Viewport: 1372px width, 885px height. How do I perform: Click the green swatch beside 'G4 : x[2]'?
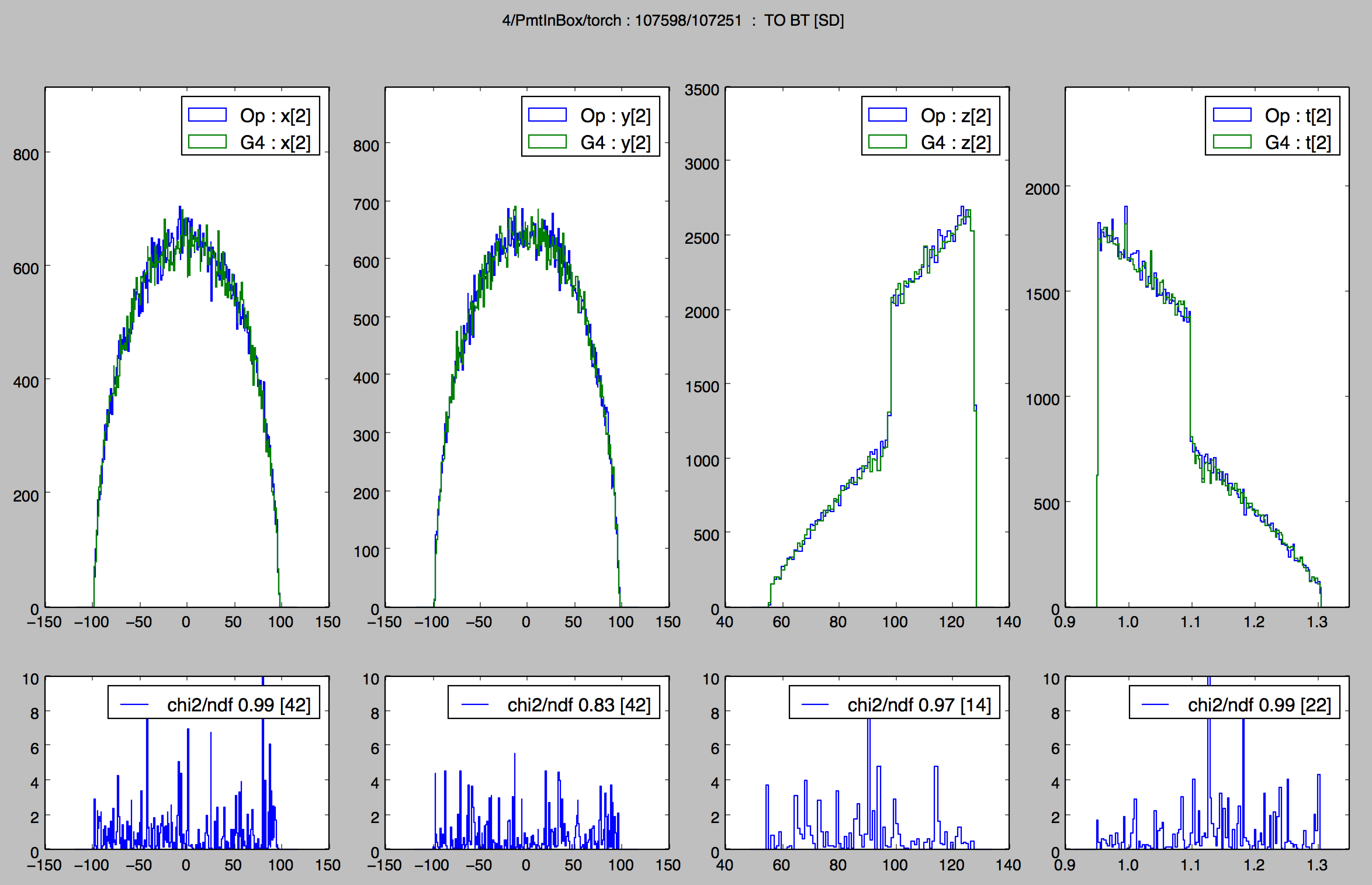click(x=207, y=141)
